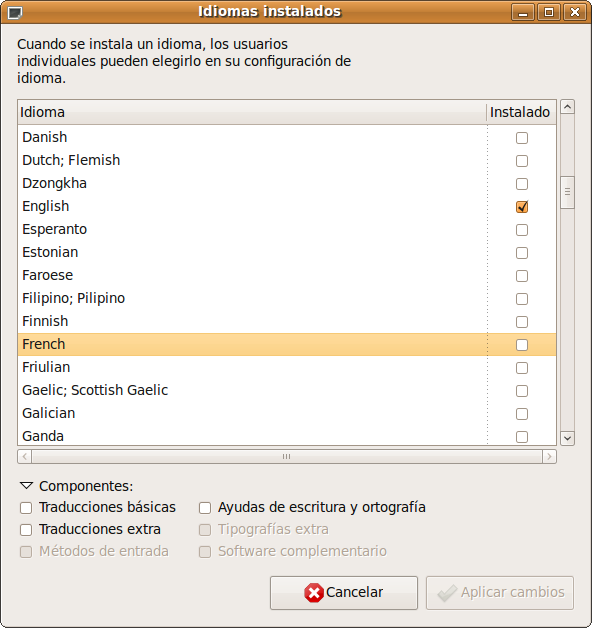Collapse the Componentes expander
This screenshot has height=628, width=592.
(x=26, y=486)
